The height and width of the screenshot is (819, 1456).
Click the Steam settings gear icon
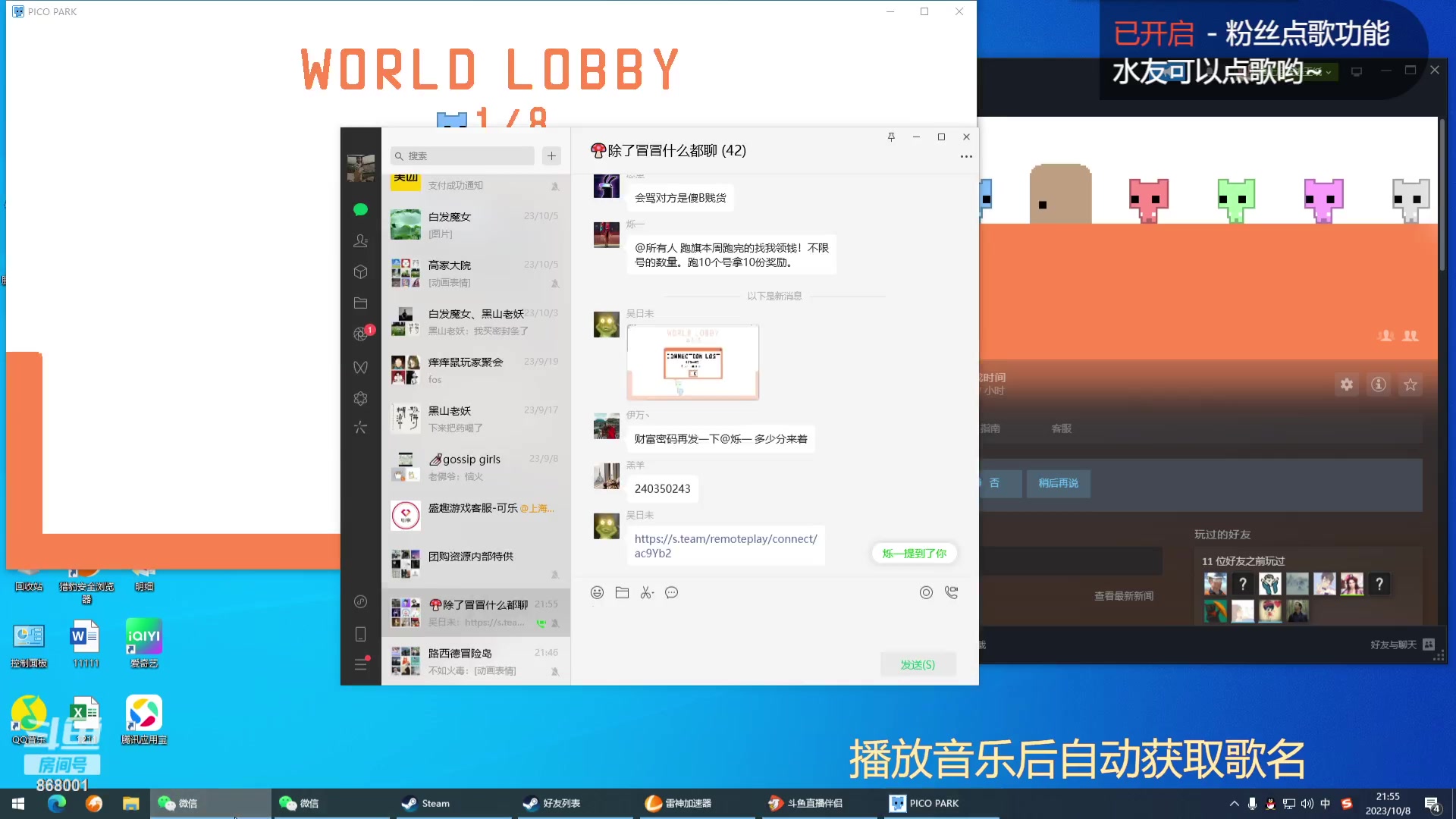(x=1346, y=384)
